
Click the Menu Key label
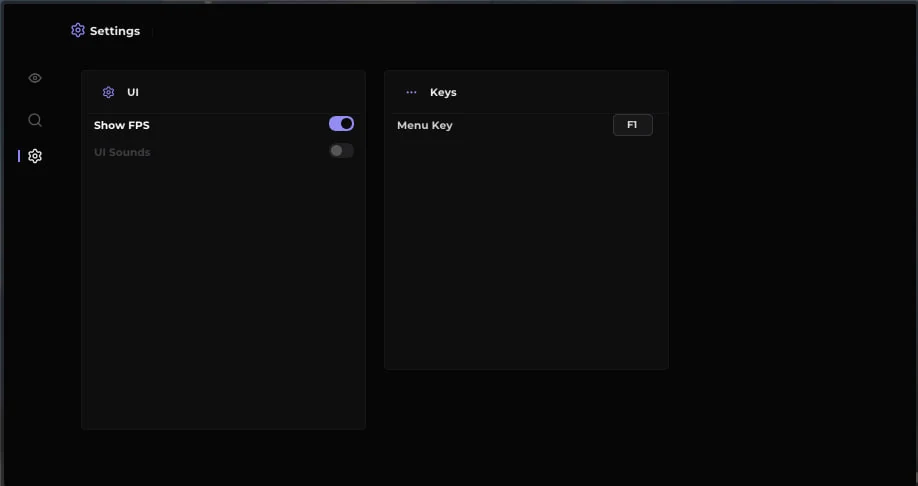pyautogui.click(x=424, y=125)
